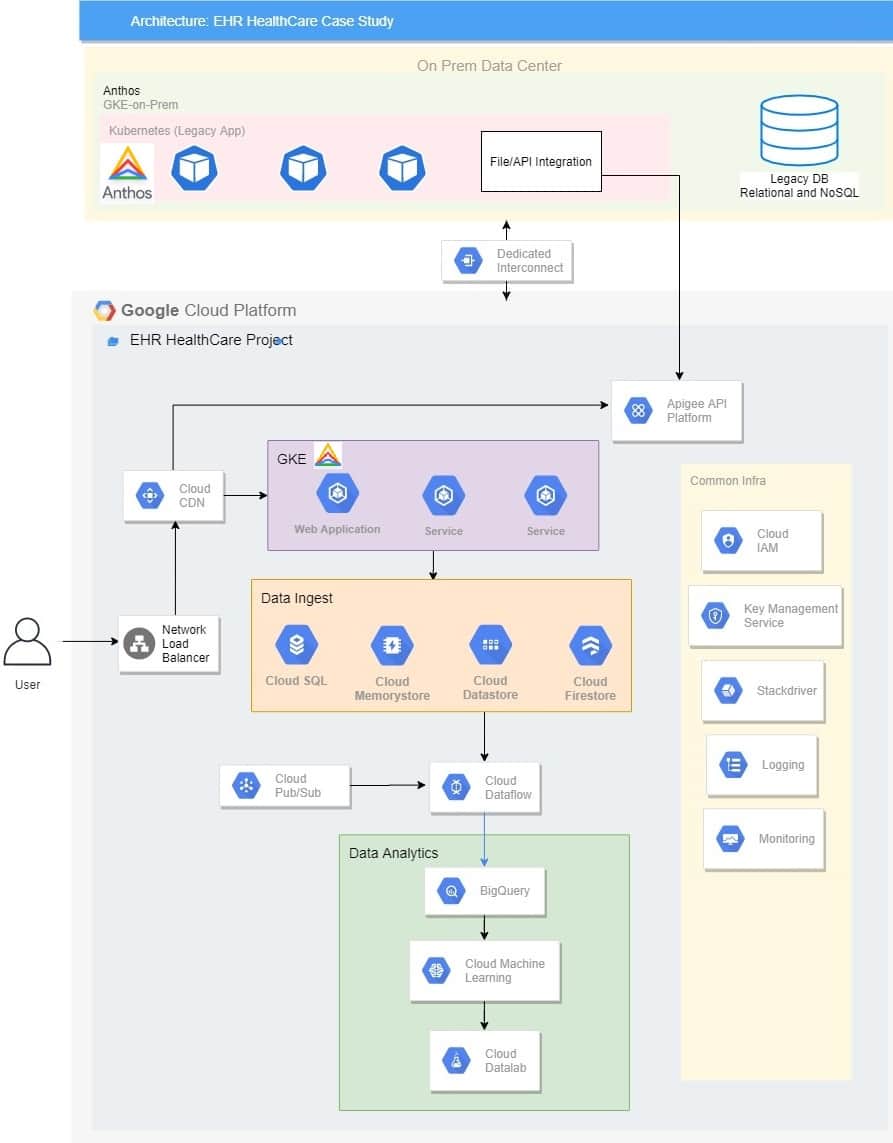This screenshot has height=1143, width=893.
Task: Click the 'User' caption under the person
Action: click(x=28, y=684)
